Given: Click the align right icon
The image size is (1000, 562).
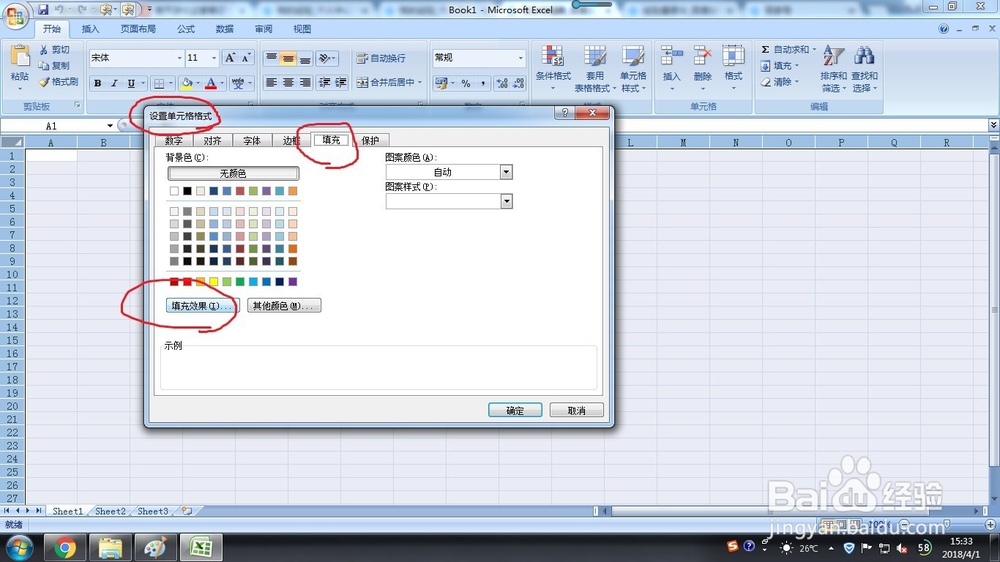Looking at the screenshot, I should 305,82.
